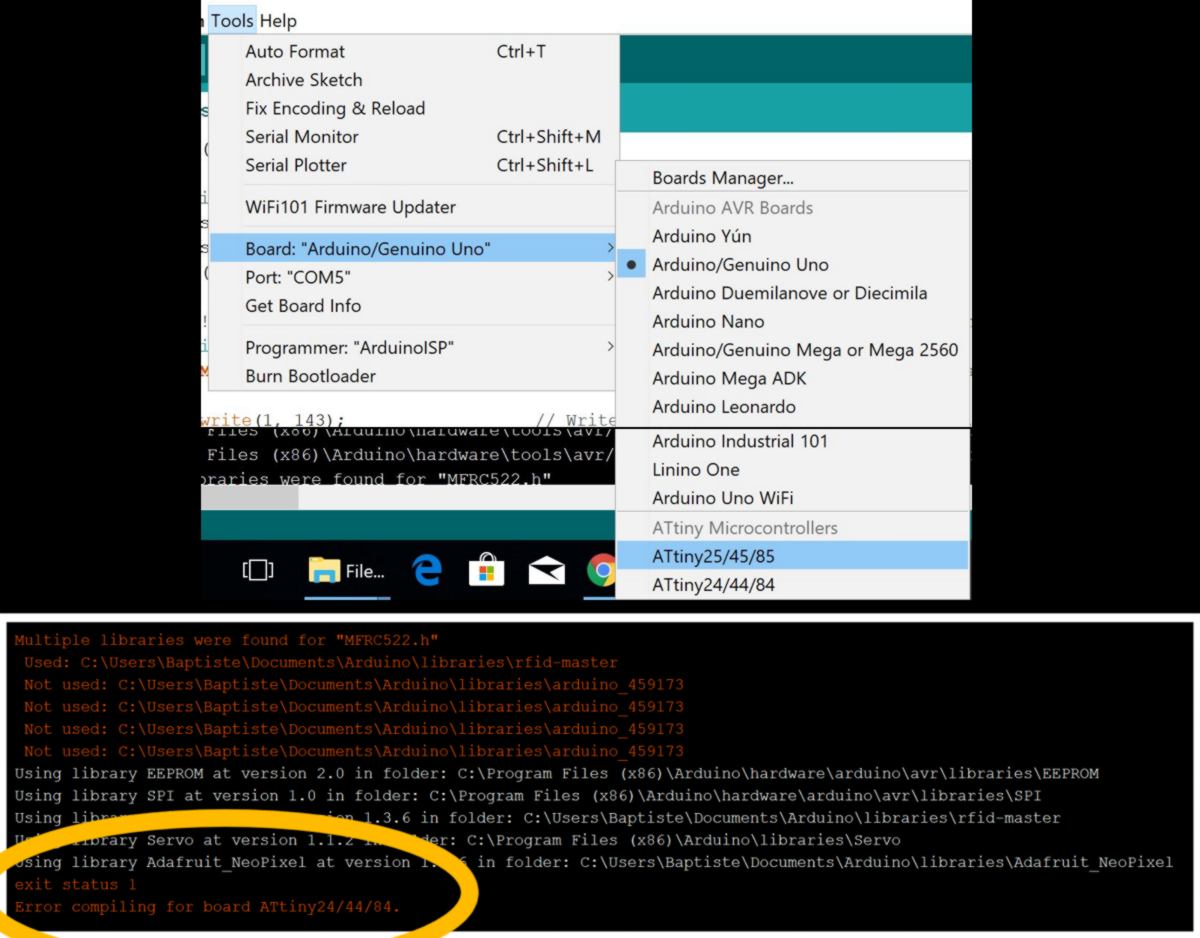Select the Arduino Leonardo board
The width and height of the screenshot is (1200, 938).
793,407
